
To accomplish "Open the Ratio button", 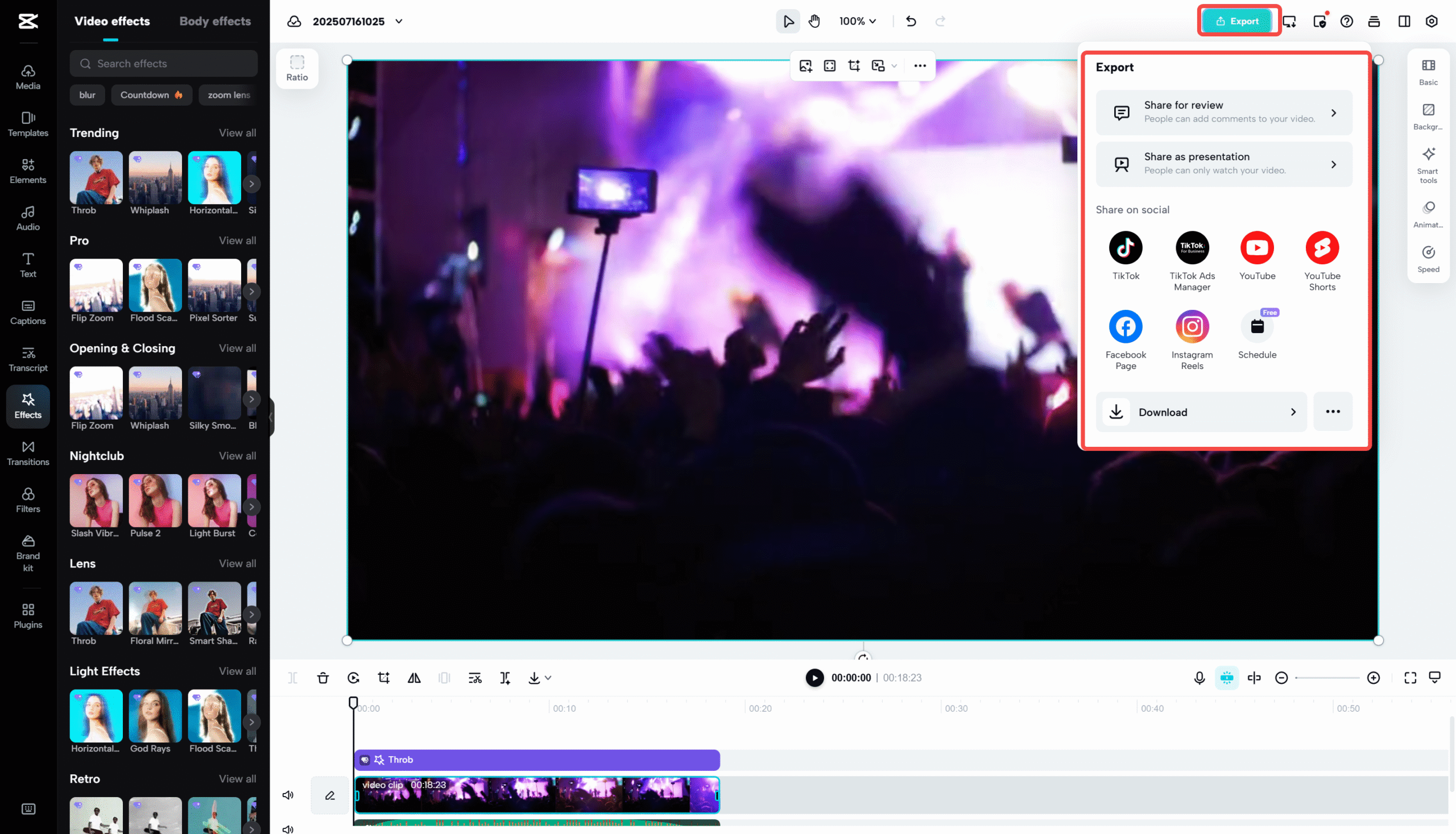I will pos(297,68).
